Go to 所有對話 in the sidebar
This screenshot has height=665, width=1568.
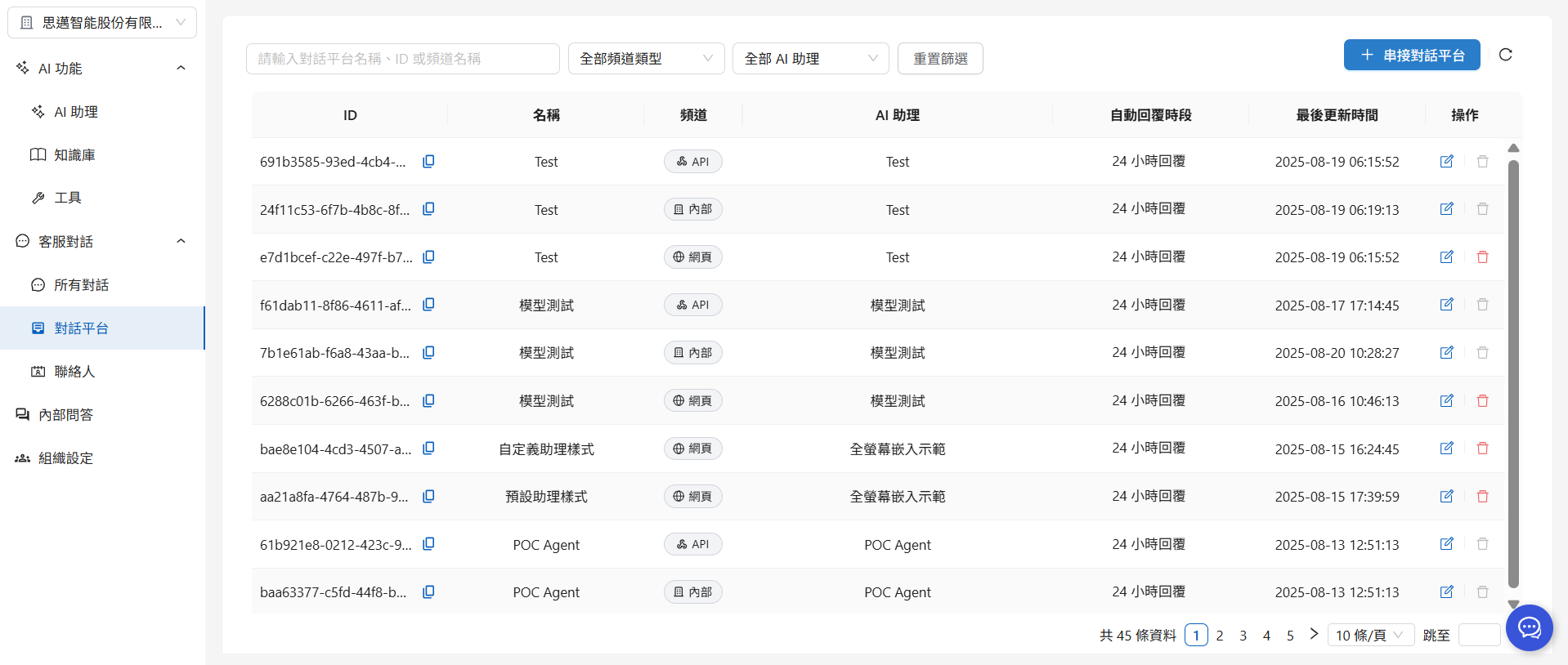81,285
